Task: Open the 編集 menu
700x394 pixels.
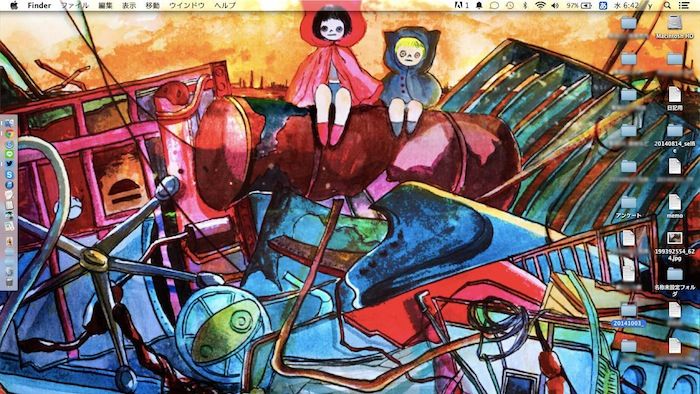Action: tap(105, 5)
